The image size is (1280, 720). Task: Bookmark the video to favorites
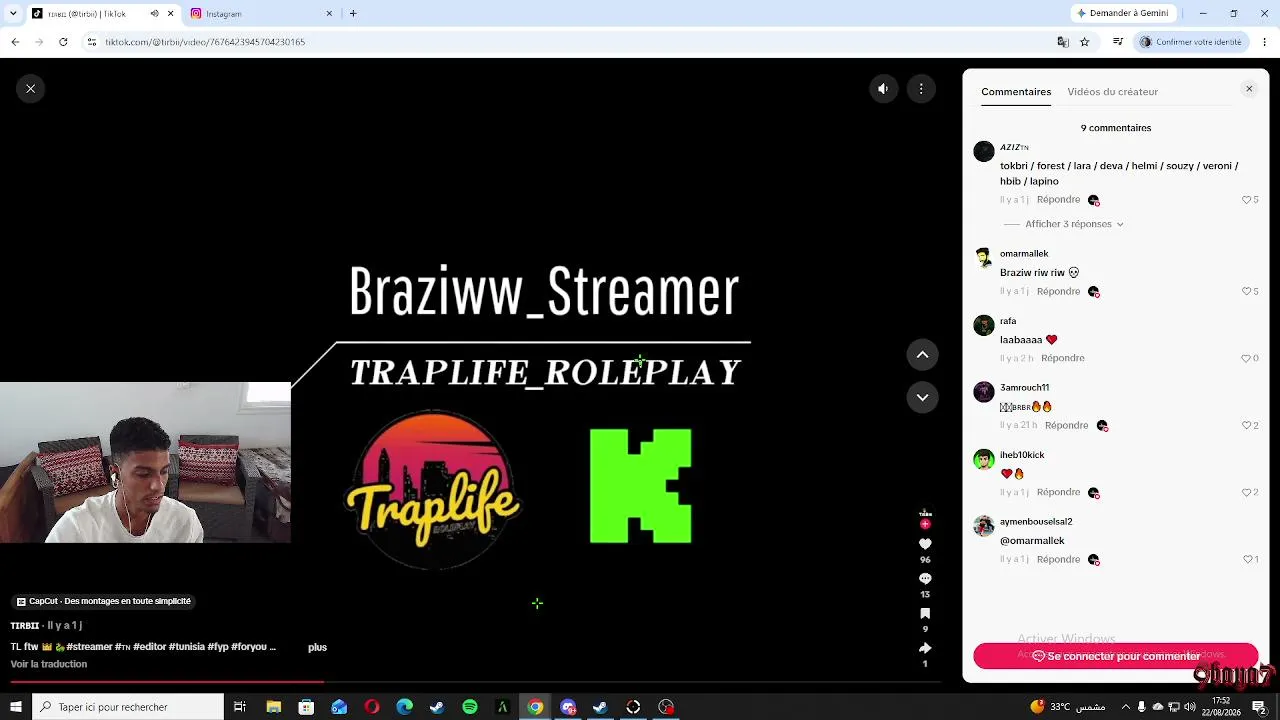point(925,613)
